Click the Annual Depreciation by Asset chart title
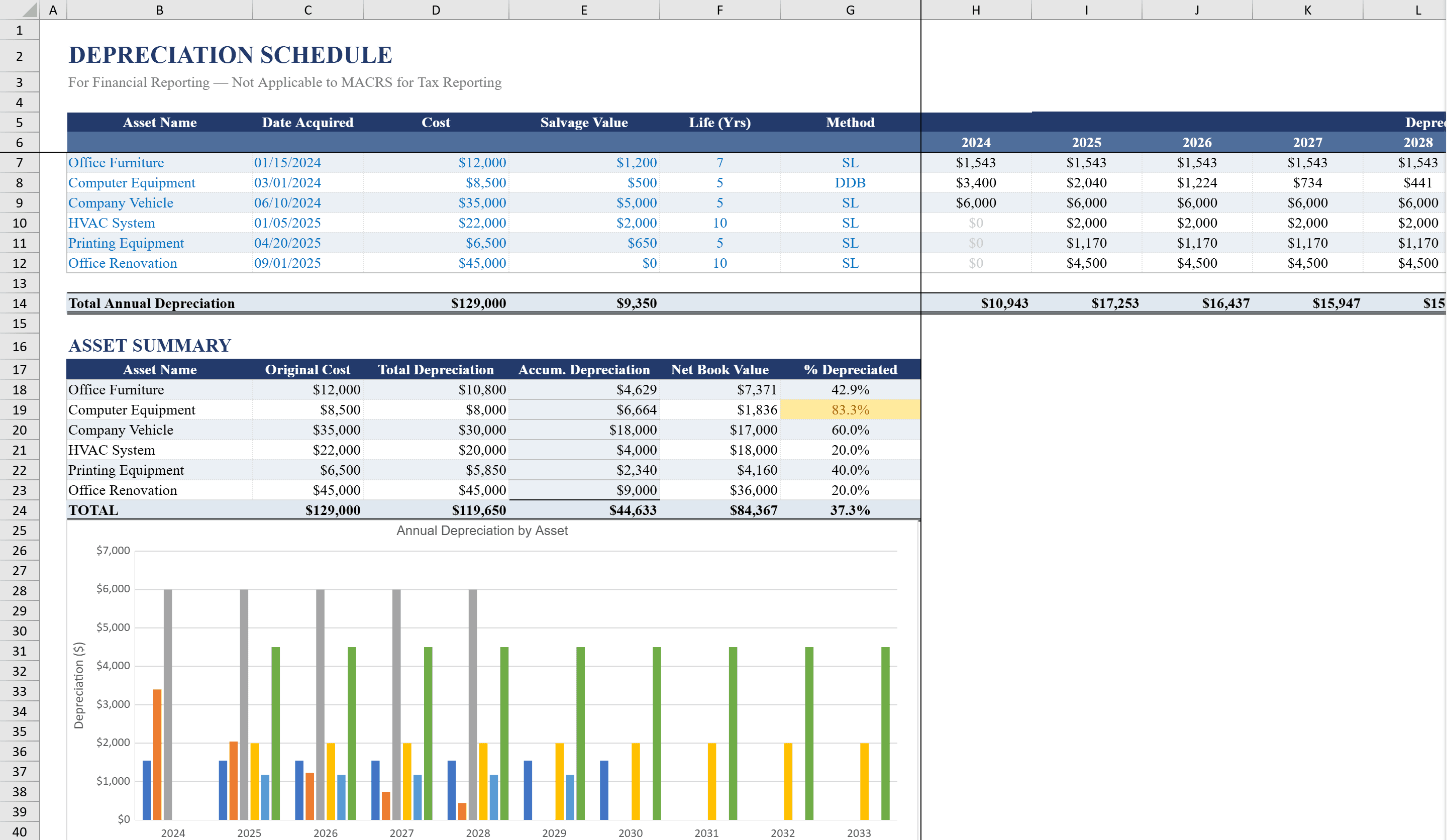1447x840 pixels. click(x=482, y=530)
